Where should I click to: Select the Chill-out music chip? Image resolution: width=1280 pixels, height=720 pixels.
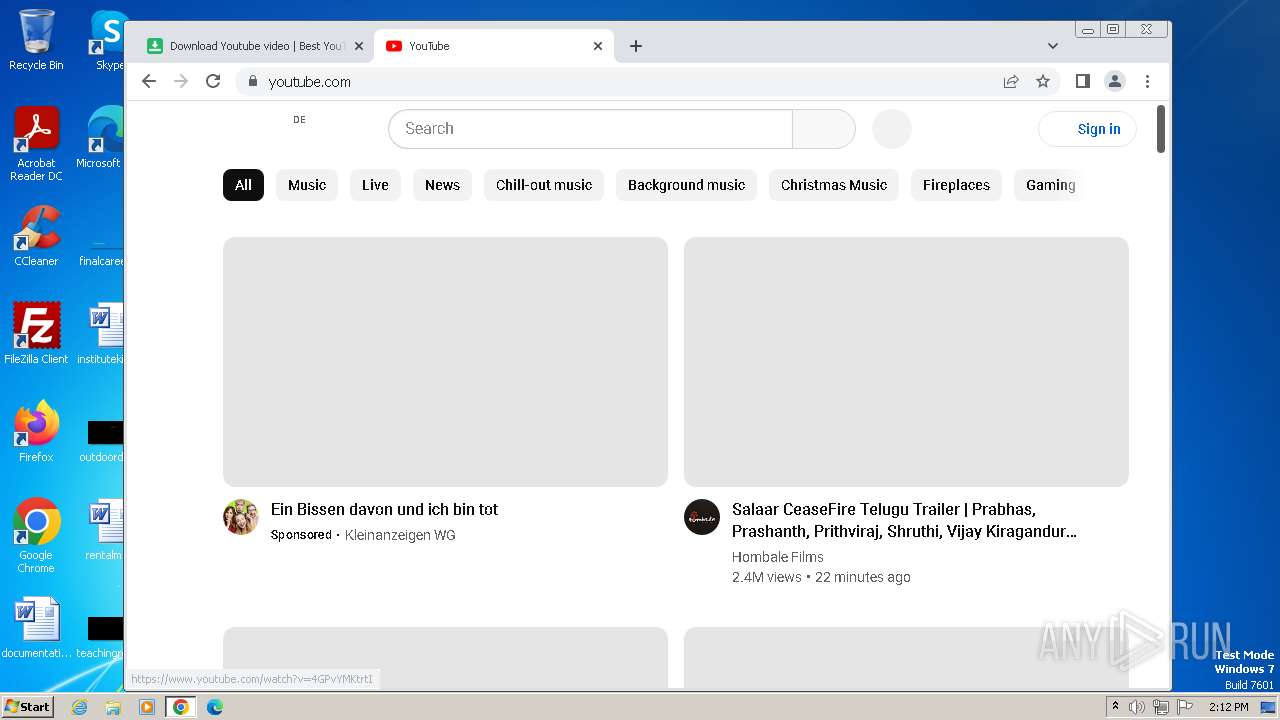pos(544,185)
